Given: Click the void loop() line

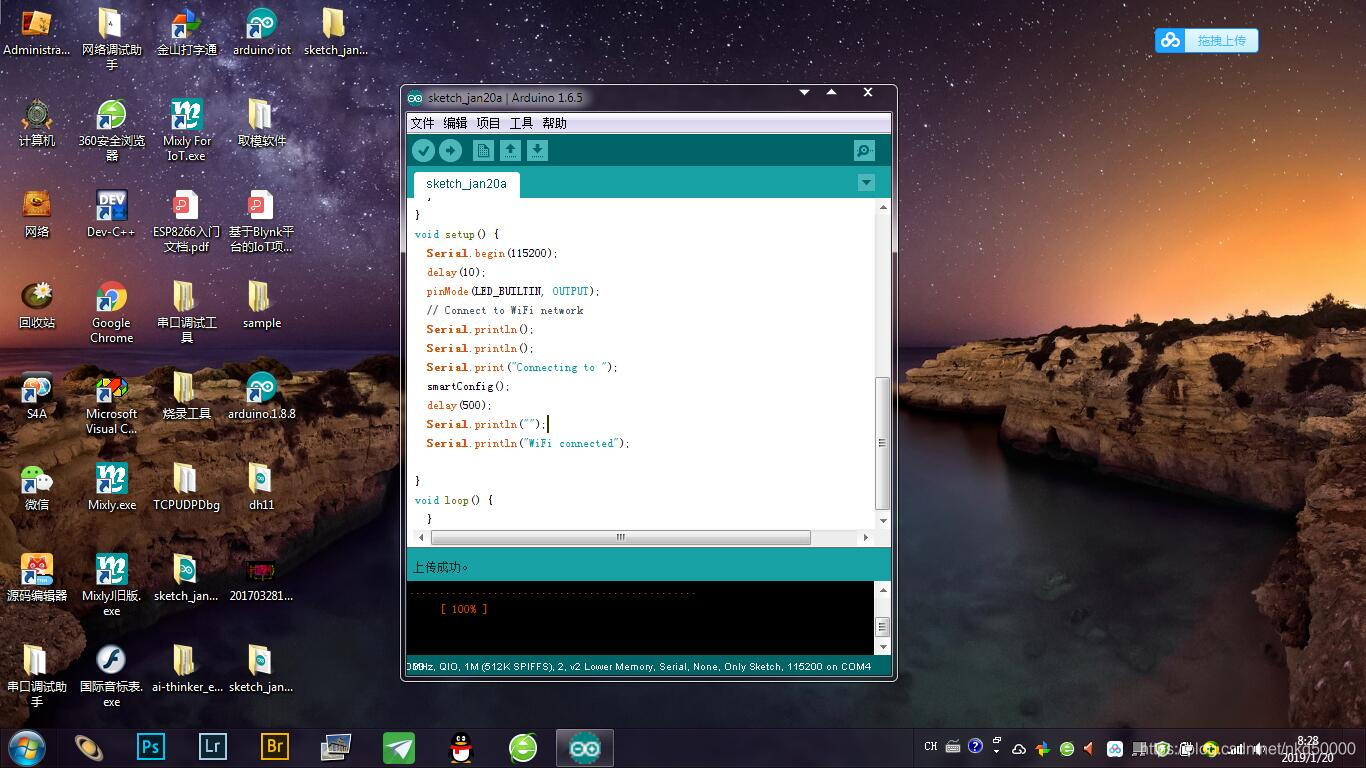Looking at the screenshot, I should point(454,500).
